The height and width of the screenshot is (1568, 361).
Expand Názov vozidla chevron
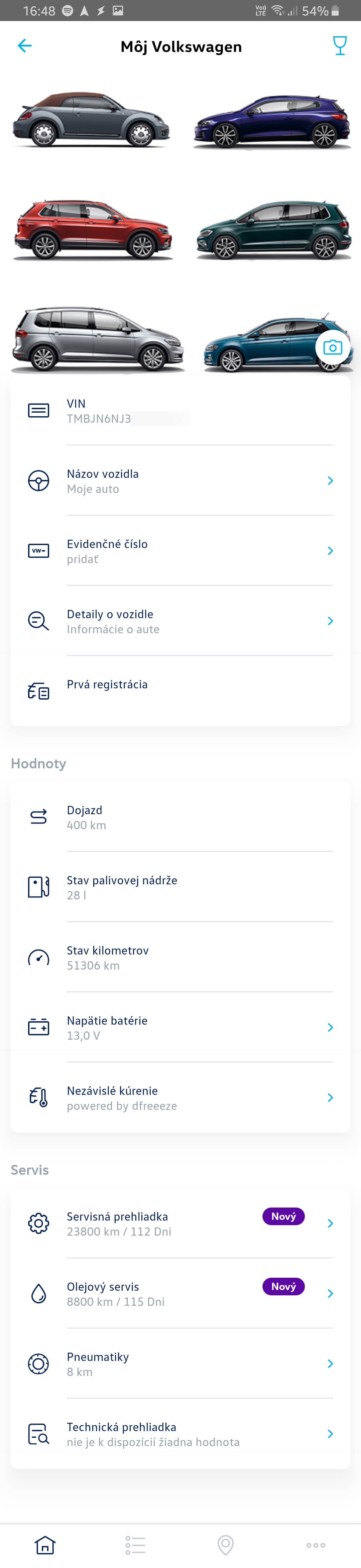tap(330, 481)
